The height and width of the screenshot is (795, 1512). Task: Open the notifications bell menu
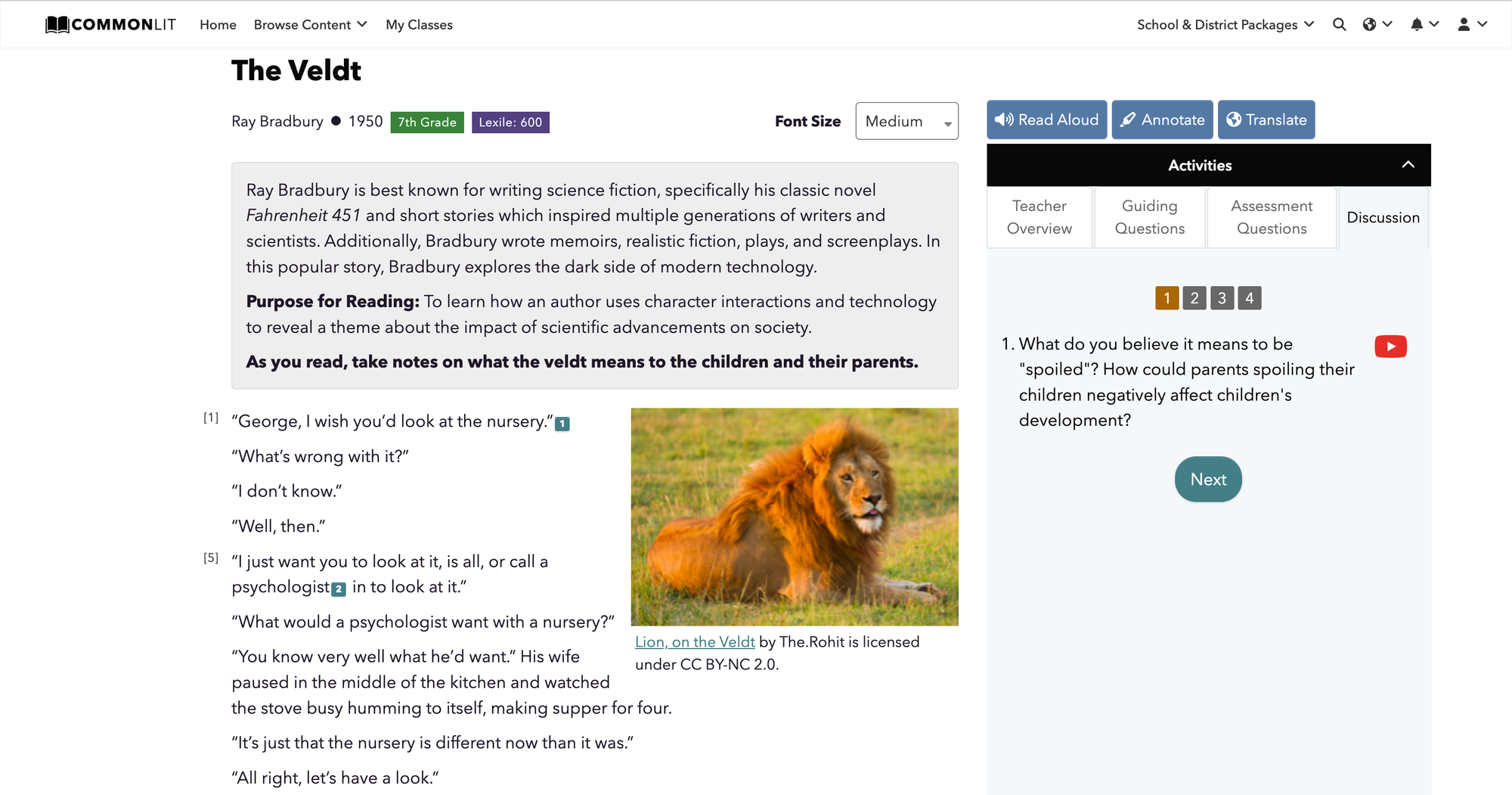1424,24
